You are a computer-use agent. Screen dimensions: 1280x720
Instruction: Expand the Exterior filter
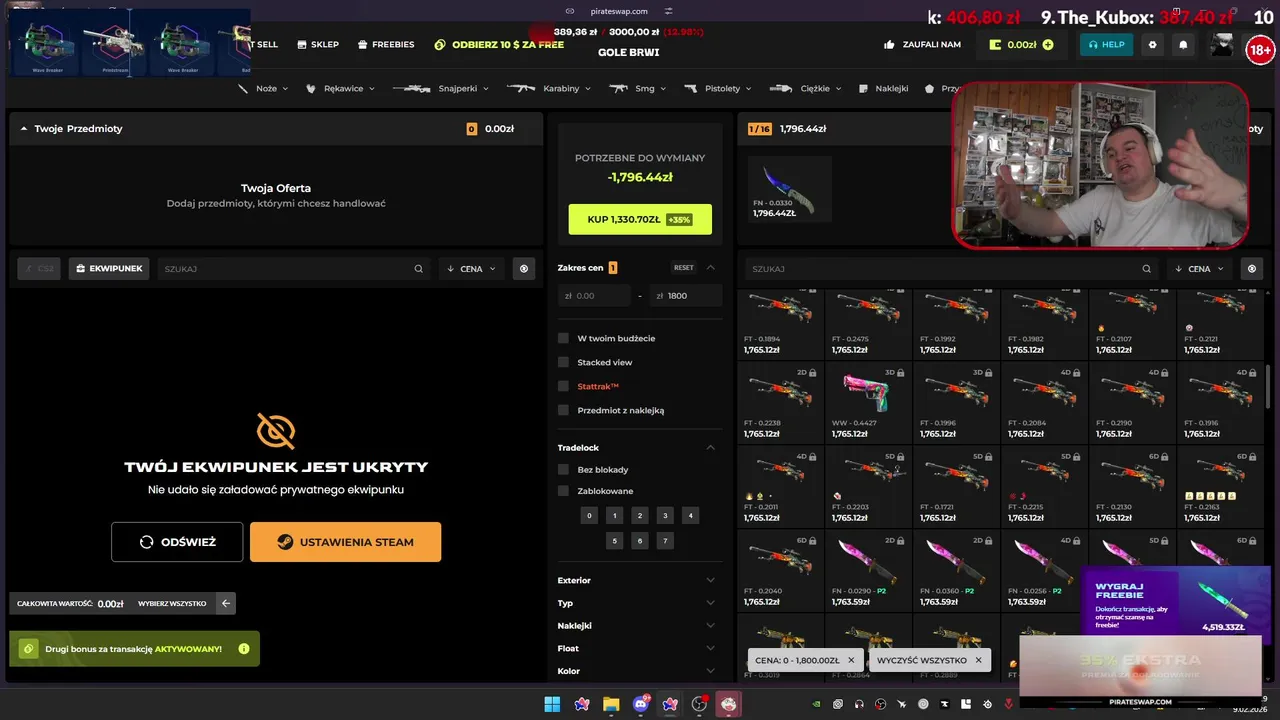711,580
